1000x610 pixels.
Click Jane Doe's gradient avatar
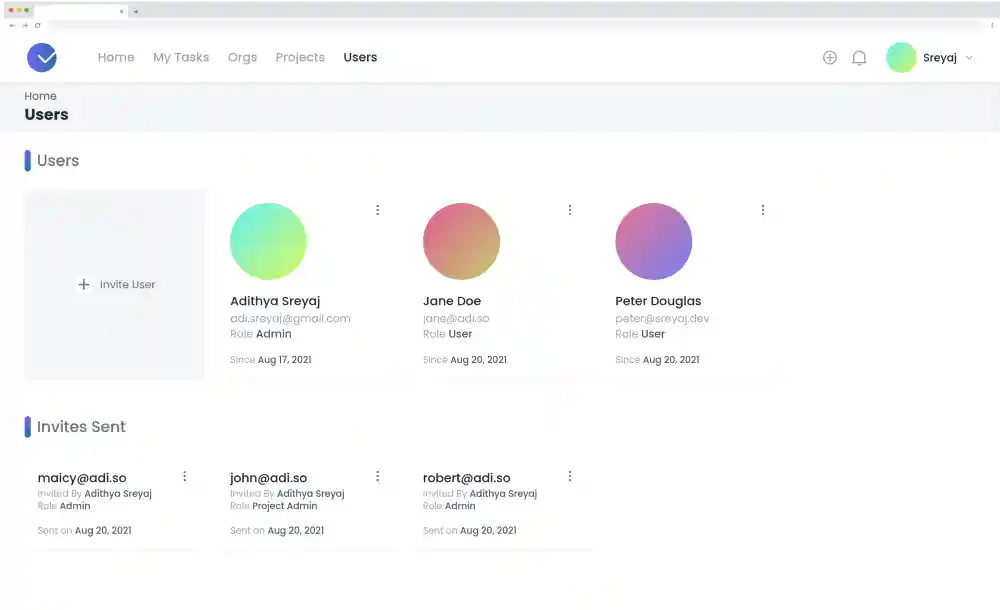(461, 240)
